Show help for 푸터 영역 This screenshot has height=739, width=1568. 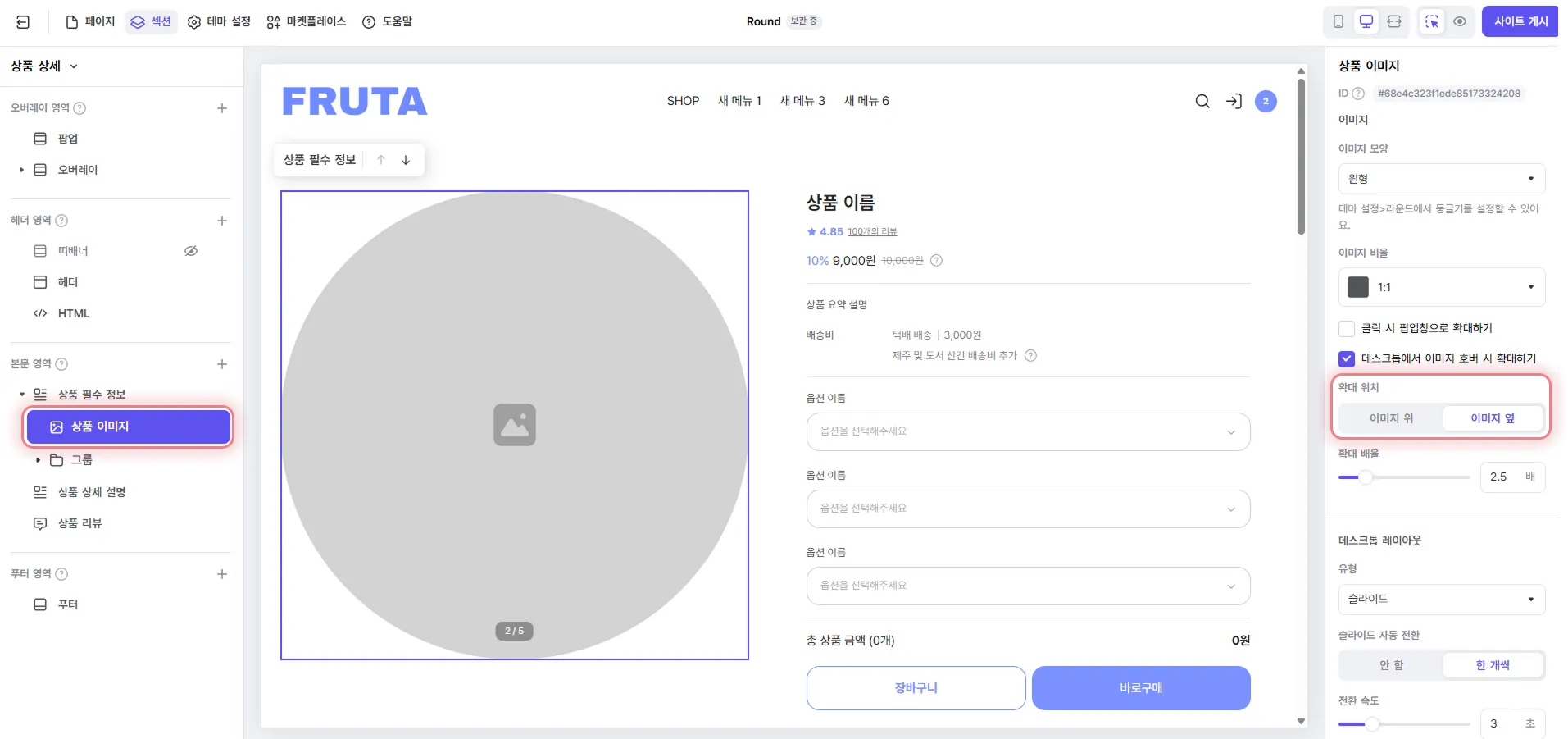coord(61,574)
